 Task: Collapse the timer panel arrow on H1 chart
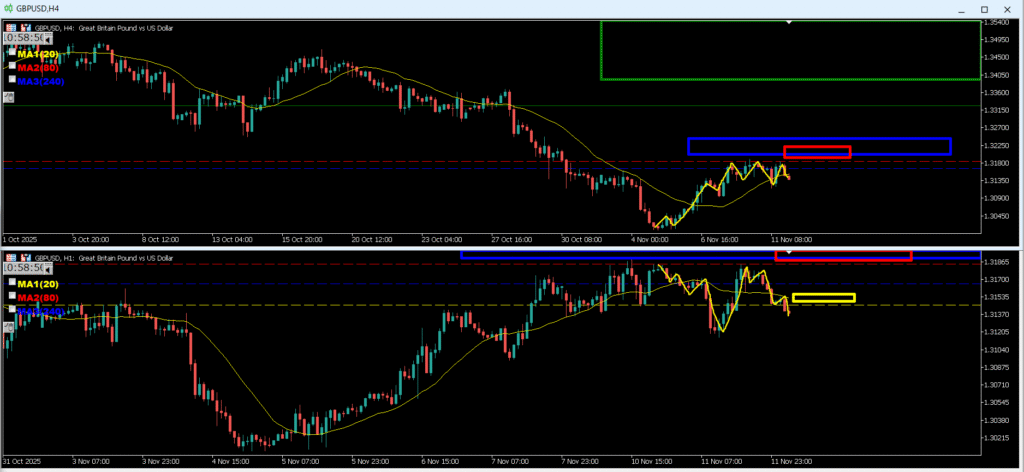click(x=48, y=268)
